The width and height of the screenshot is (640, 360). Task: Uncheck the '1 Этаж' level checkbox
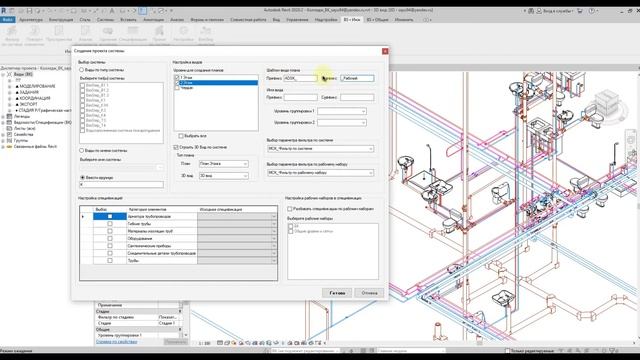click(x=177, y=77)
